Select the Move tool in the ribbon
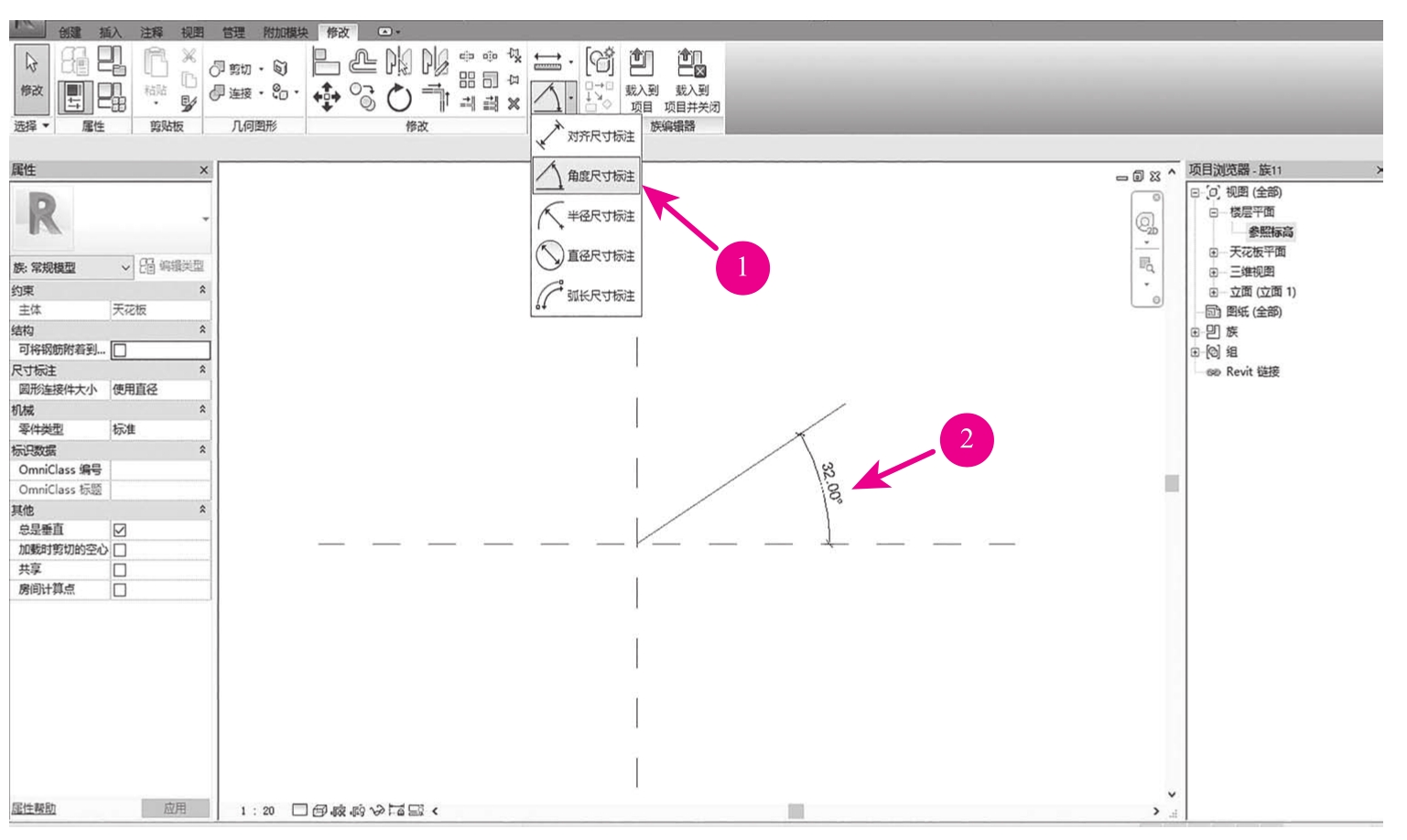This screenshot has height=840, width=1407. (327, 96)
